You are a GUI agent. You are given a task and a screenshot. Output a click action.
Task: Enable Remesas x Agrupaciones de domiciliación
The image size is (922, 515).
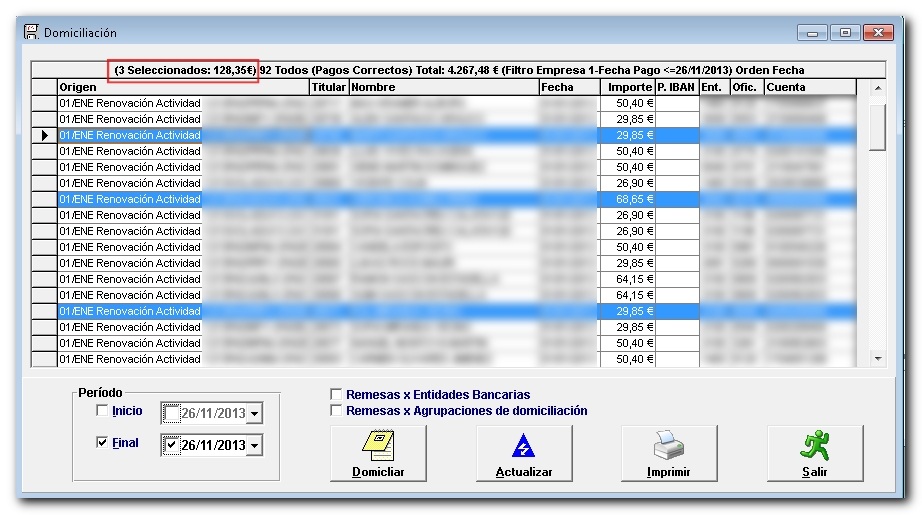tap(336, 410)
